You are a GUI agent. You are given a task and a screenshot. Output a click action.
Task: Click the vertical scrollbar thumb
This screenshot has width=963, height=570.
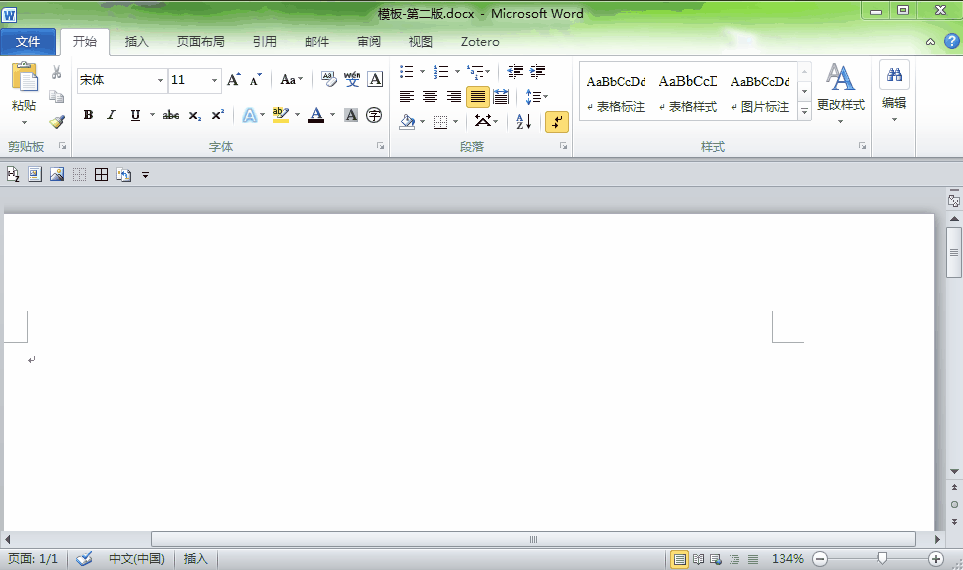pyautogui.click(x=954, y=252)
